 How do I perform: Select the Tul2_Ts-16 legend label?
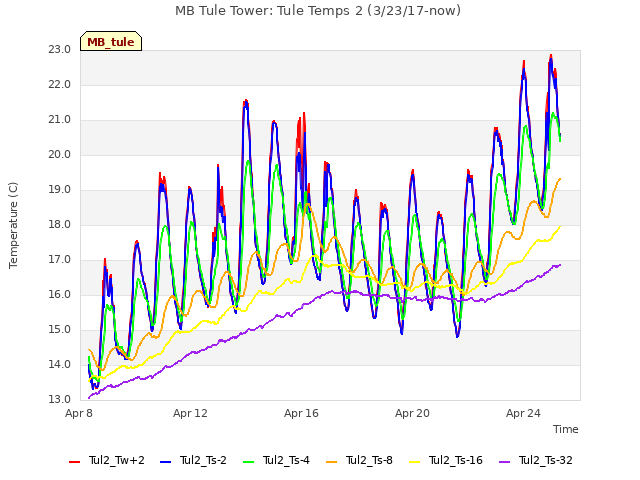456,460
